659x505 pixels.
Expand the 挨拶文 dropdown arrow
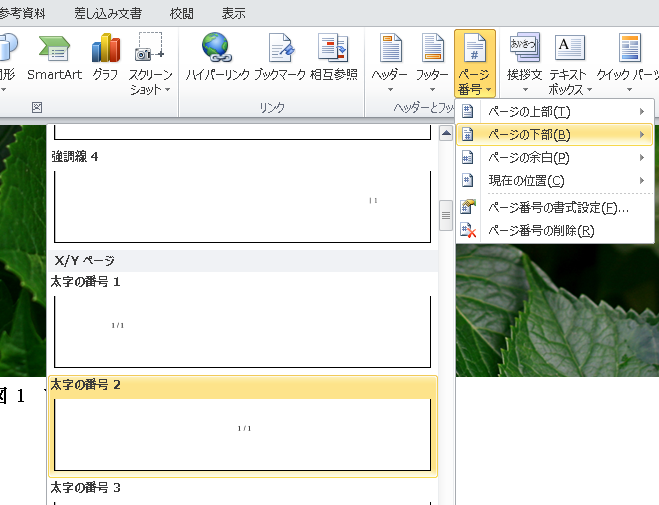525,89
